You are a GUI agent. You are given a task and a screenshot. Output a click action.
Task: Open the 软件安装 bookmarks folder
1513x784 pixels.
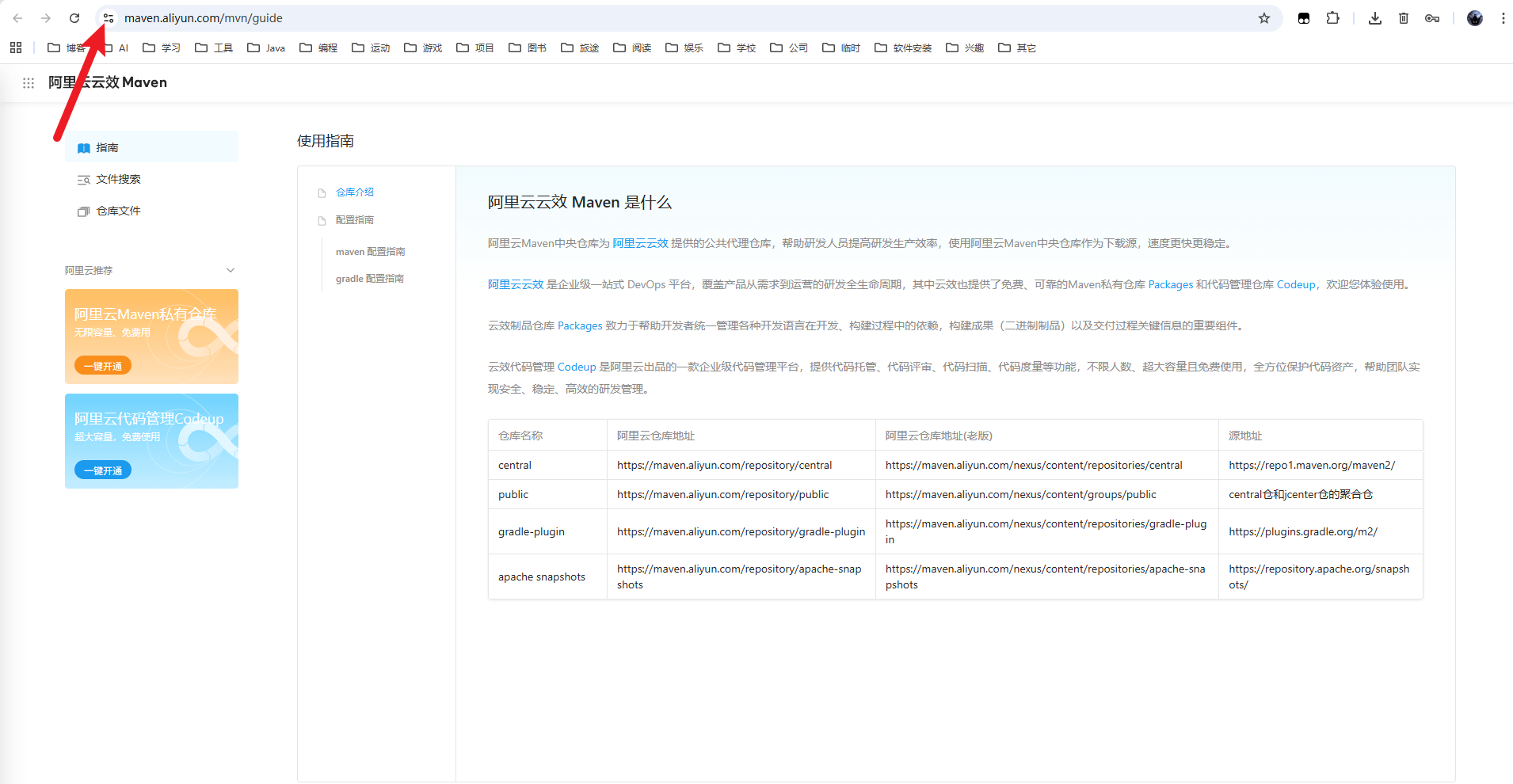(903, 48)
